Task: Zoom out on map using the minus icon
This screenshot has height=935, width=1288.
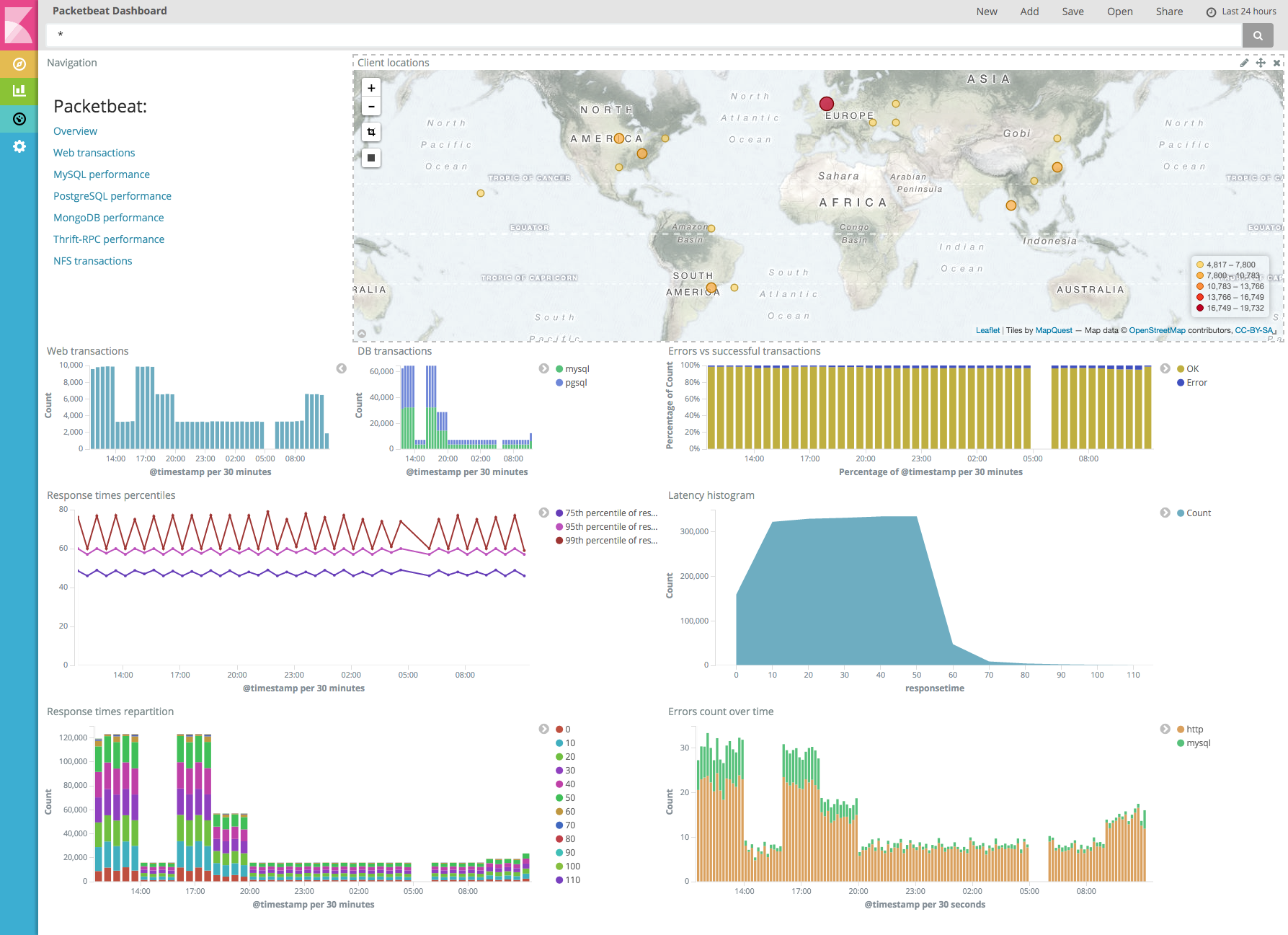Action: [370, 106]
